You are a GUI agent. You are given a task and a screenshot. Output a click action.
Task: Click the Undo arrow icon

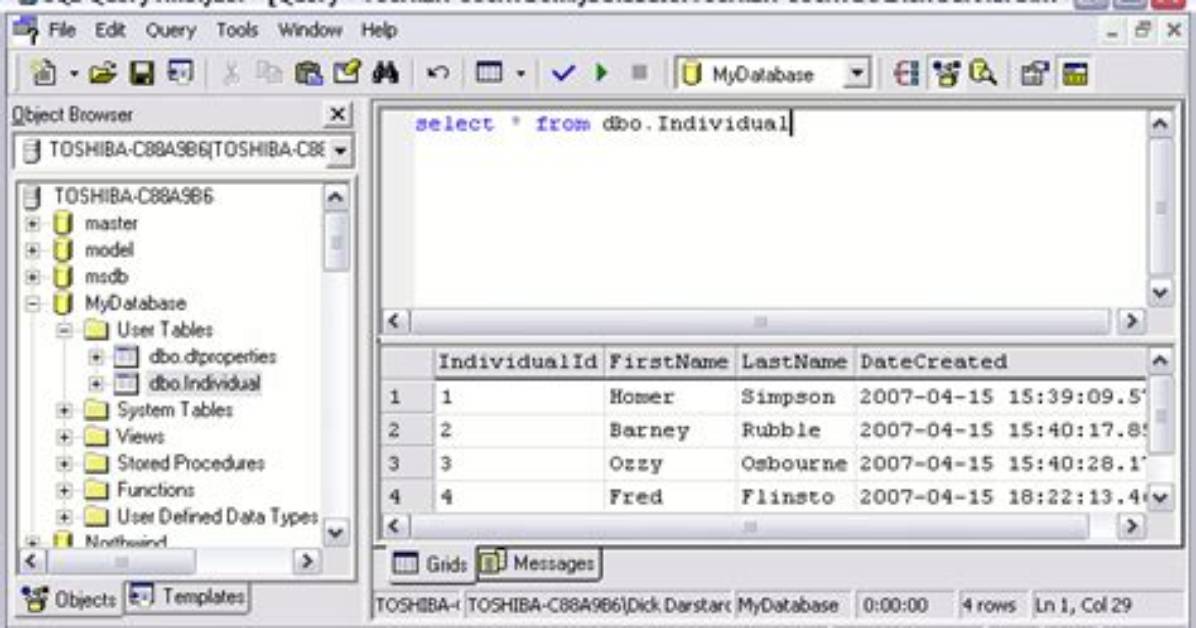438,74
